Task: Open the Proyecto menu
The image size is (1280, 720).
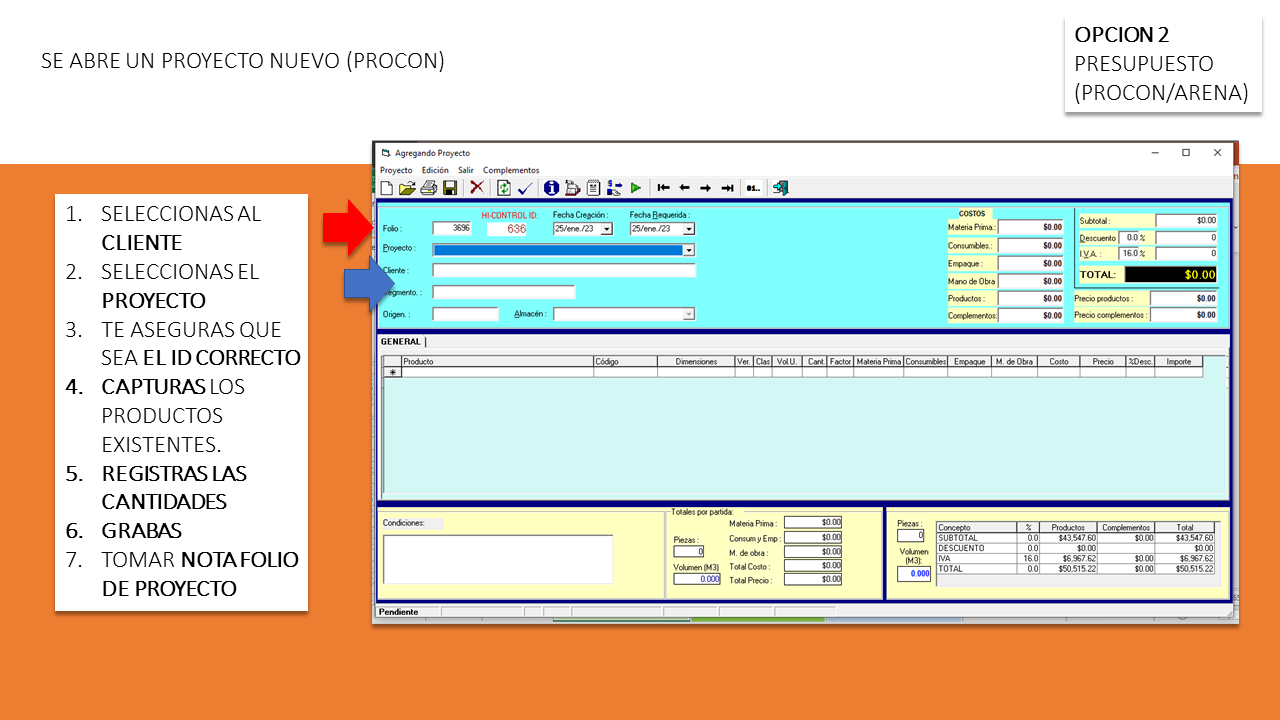Action: [x=396, y=170]
